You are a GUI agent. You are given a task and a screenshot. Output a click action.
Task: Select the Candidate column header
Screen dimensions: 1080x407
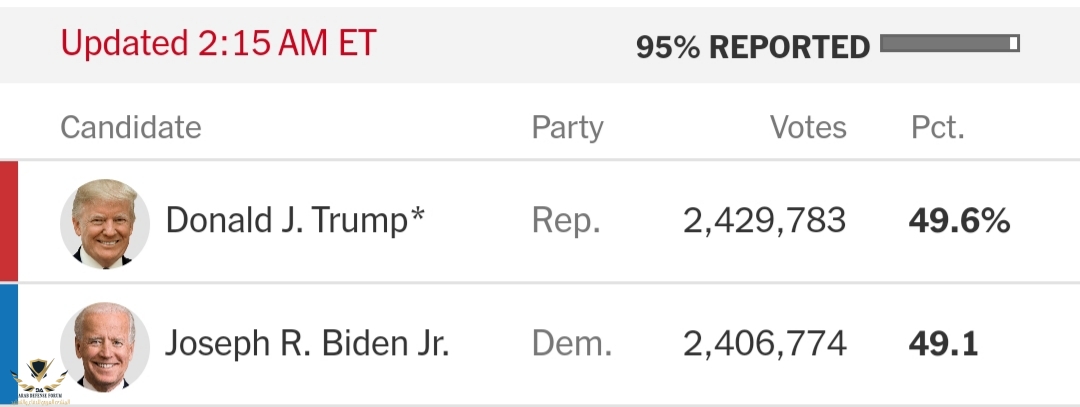click(131, 127)
